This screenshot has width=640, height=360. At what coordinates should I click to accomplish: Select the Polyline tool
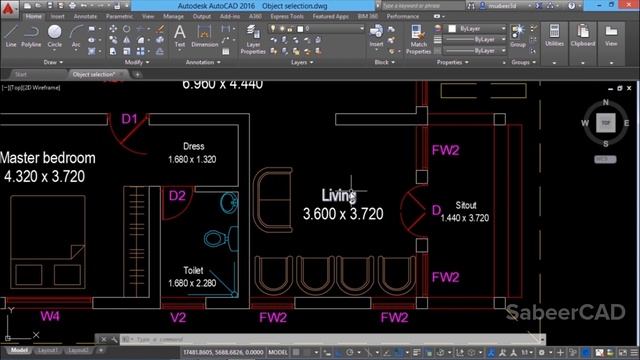coord(31,36)
